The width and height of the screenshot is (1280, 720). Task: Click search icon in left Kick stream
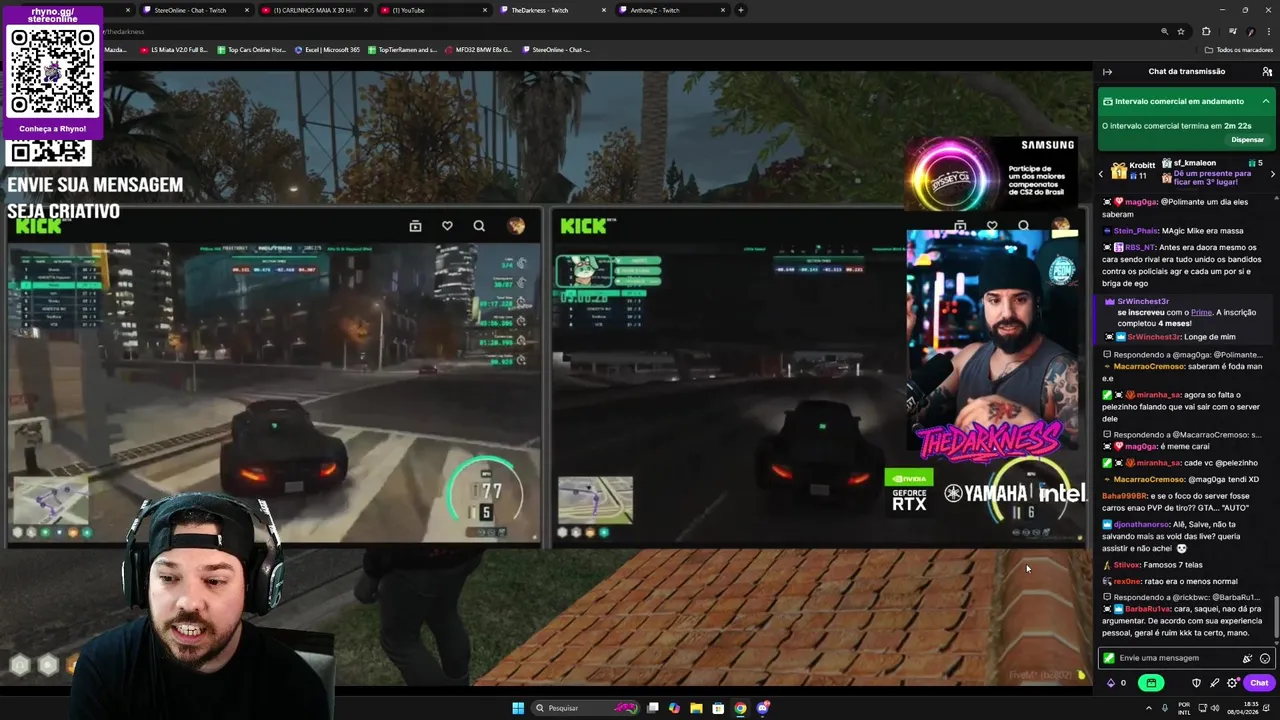click(x=479, y=226)
